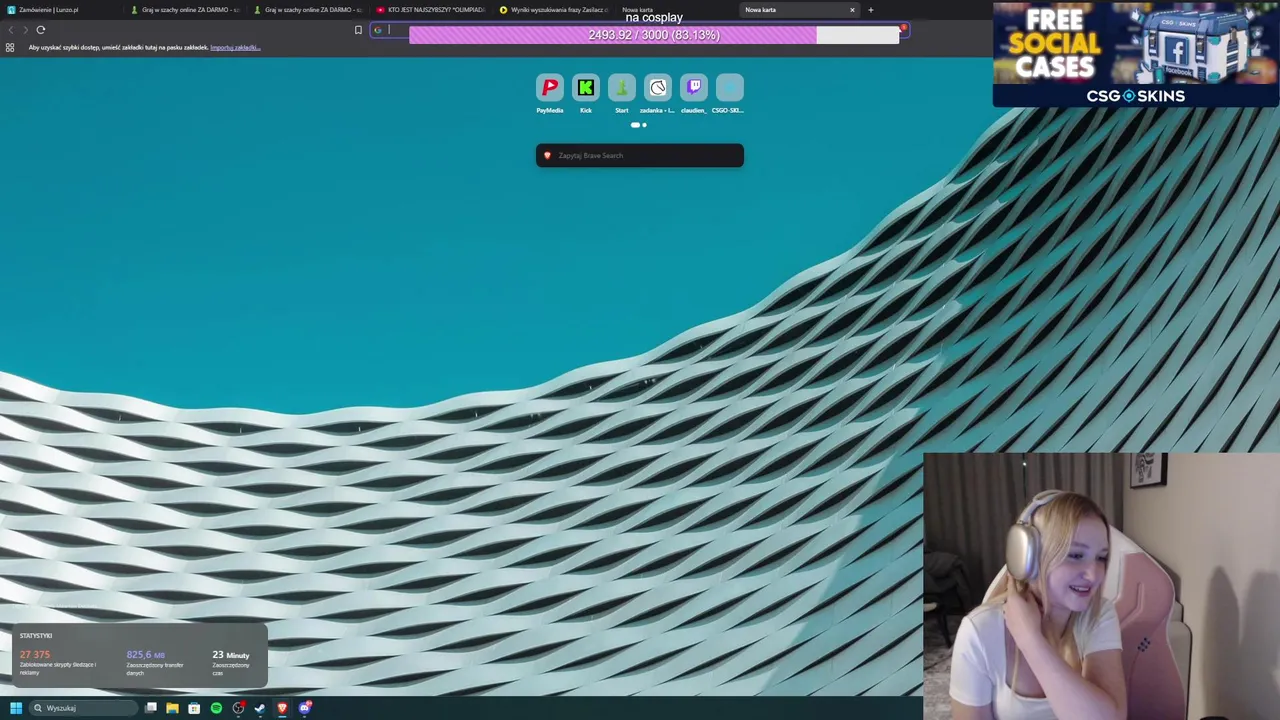Click the 'Zapytaj Brave Search' search box

(x=640, y=155)
